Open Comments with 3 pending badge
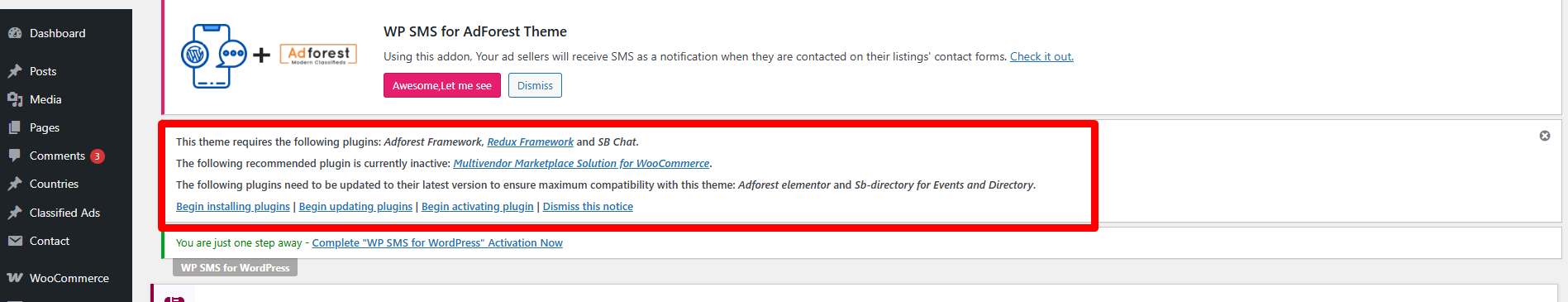 point(66,156)
